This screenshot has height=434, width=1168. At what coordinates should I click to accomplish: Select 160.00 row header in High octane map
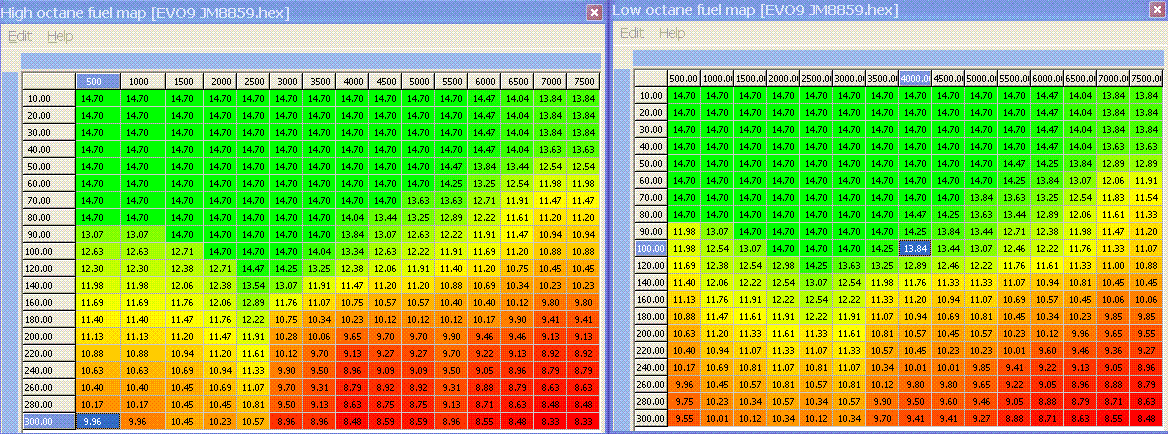tap(48, 302)
